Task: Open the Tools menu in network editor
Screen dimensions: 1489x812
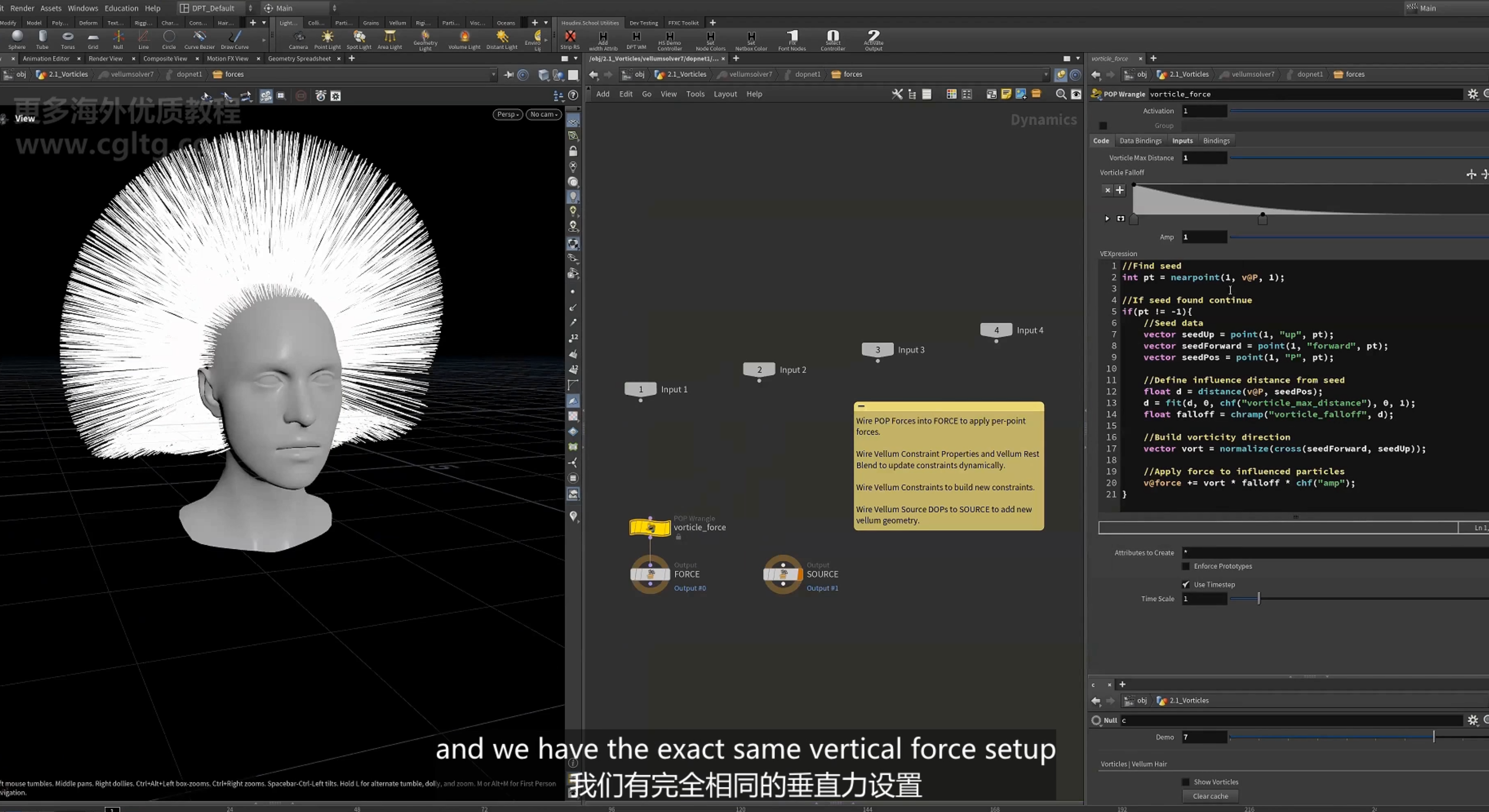Action: coord(695,94)
